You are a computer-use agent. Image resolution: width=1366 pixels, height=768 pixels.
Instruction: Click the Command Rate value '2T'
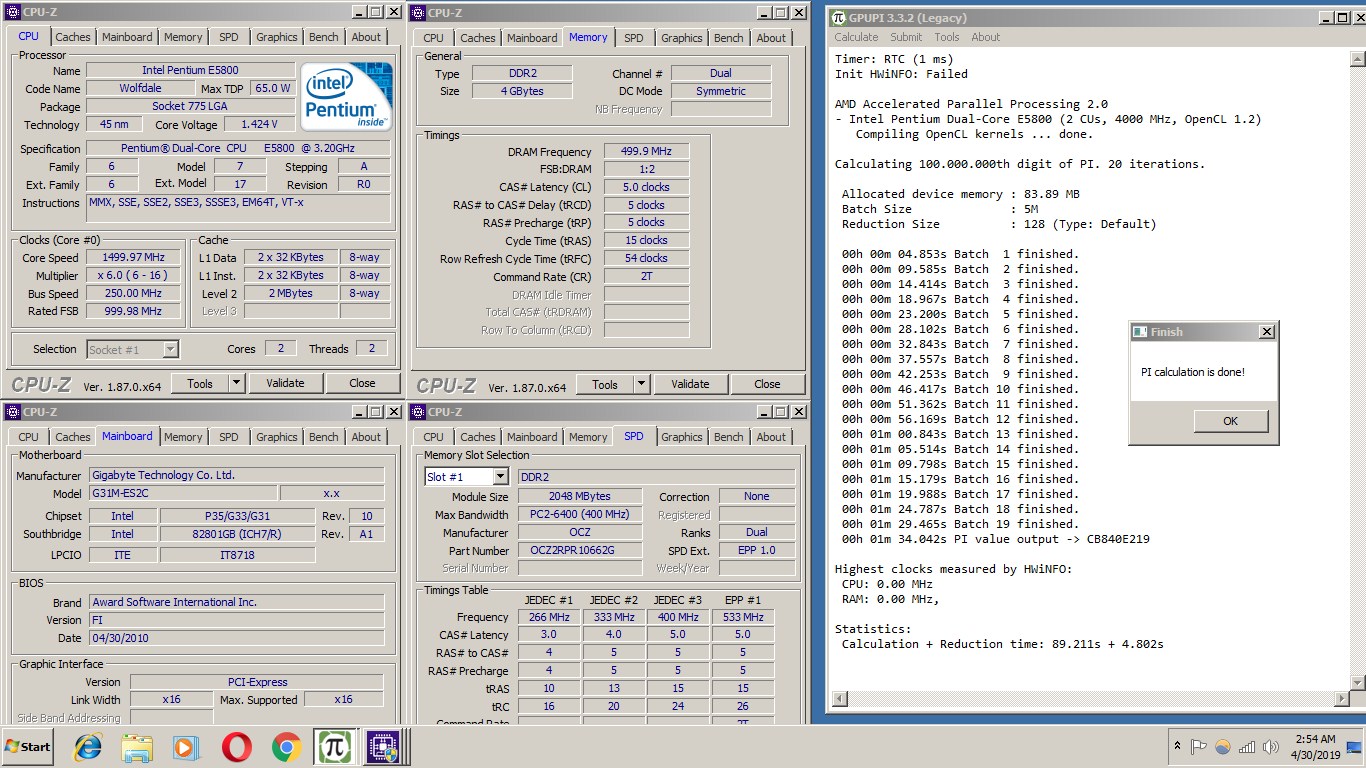645,276
